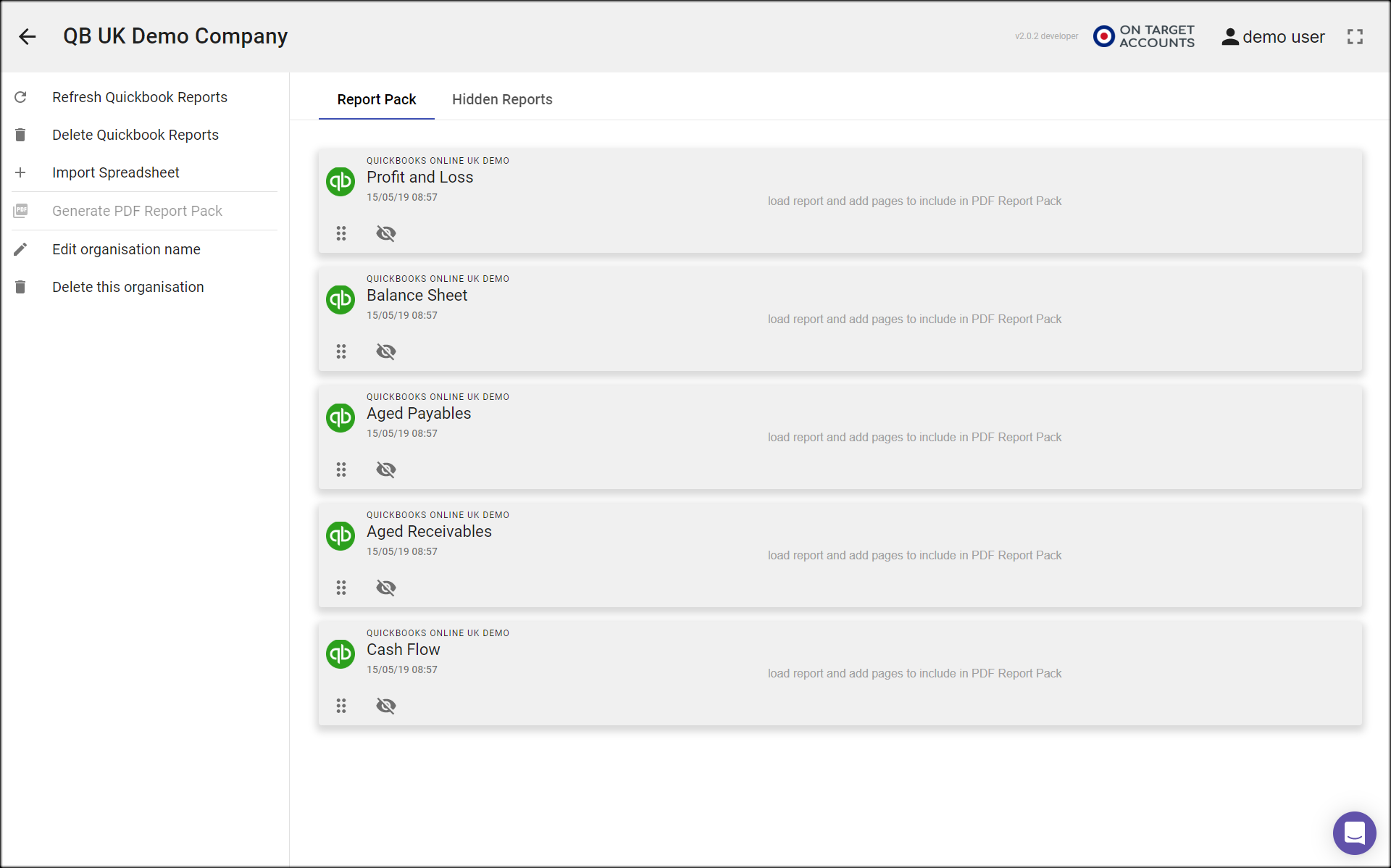1391x868 pixels.
Task: Click load report text on Aged Receivables
Action: (x=914, y=556)
